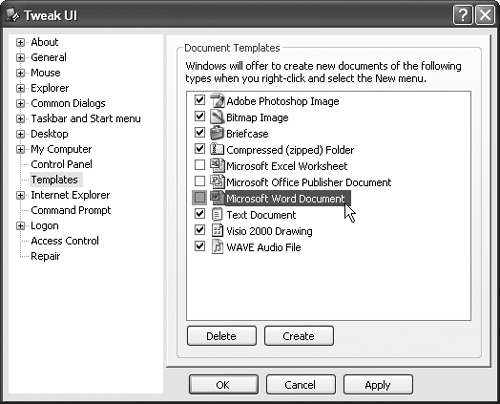This screenshot has height=404, width=500.
Task: Select Command Prompt in the tree
Action: point(71,210)
